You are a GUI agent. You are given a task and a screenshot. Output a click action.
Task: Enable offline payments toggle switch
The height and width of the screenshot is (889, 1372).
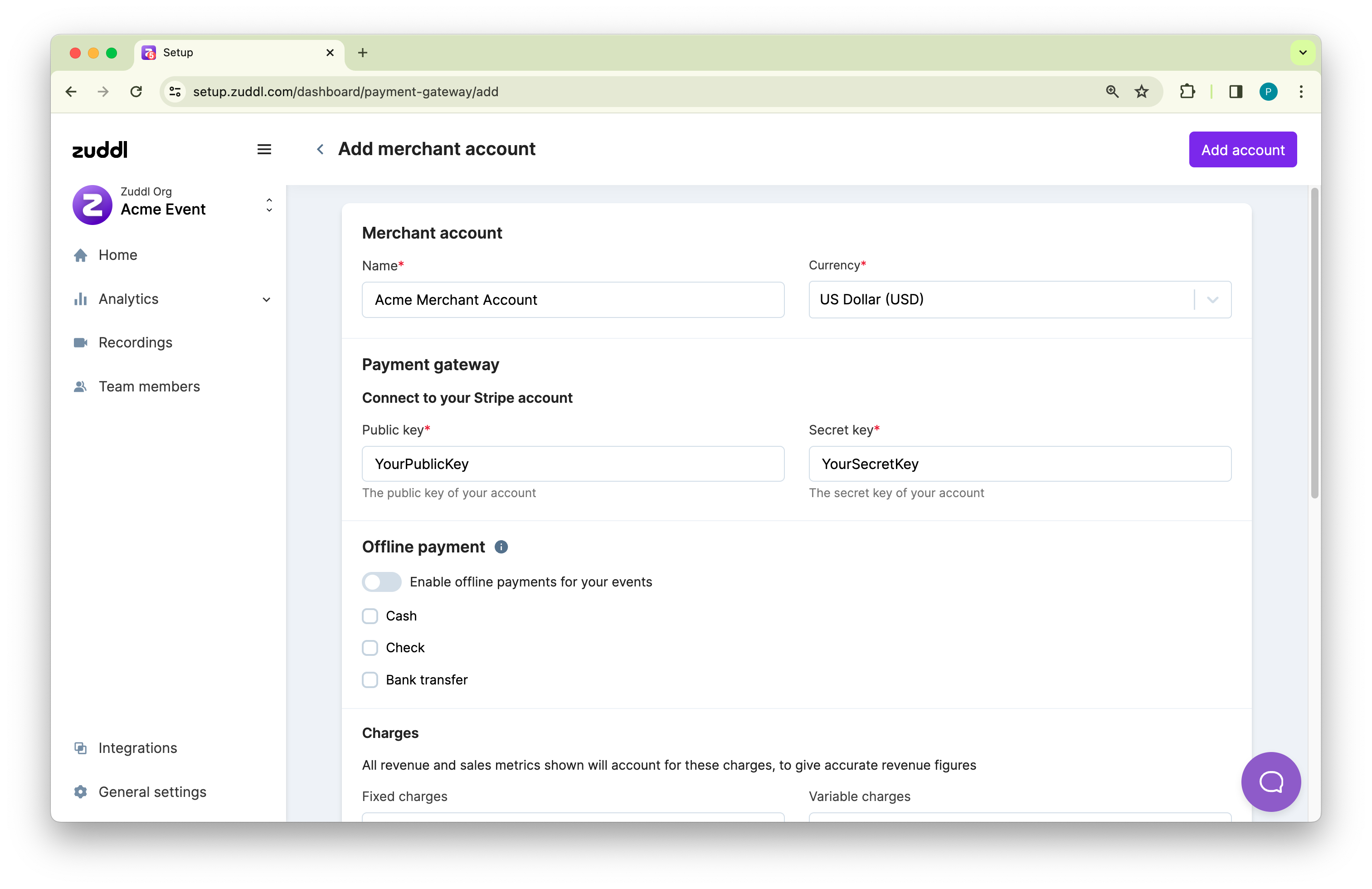(x=382, y=582)
